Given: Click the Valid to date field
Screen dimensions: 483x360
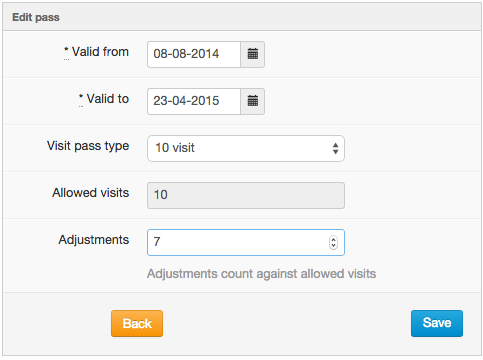Looking at the screenshot, I should click(x=194, y=101).
